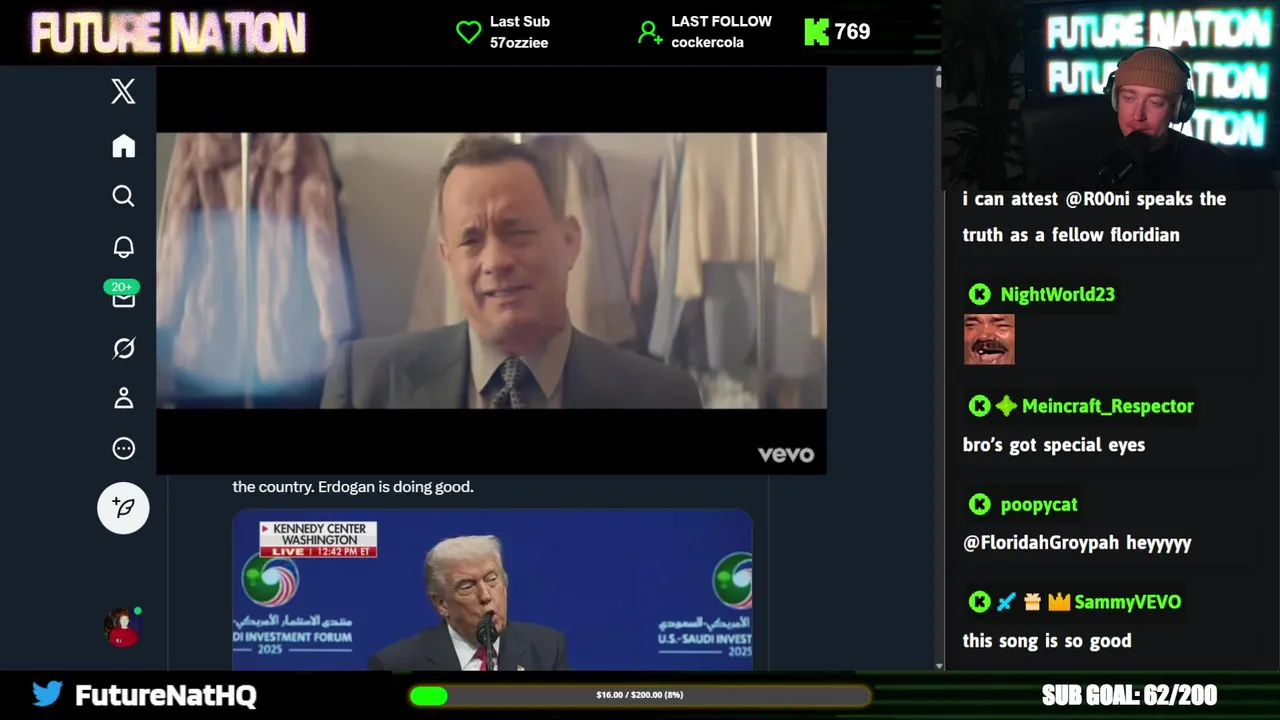1280x720 pixels.
Task: Click green badge beside poopycat
Action: tap(979, 505)
